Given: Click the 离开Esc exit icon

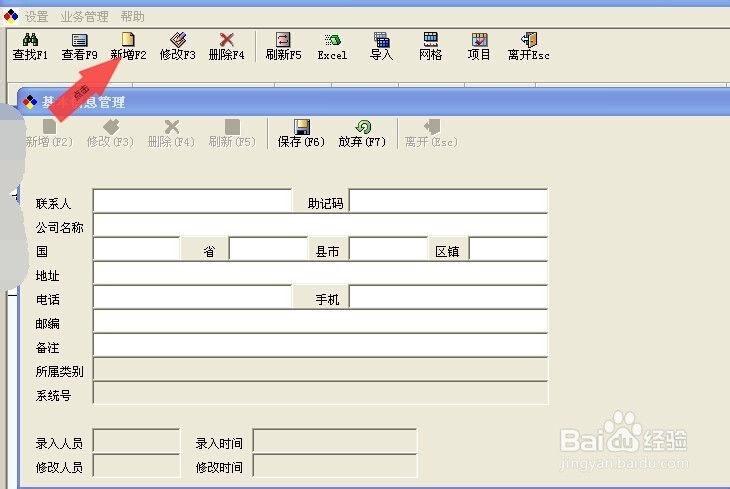Looking at the screenshot, I should (x=529, y=40).
